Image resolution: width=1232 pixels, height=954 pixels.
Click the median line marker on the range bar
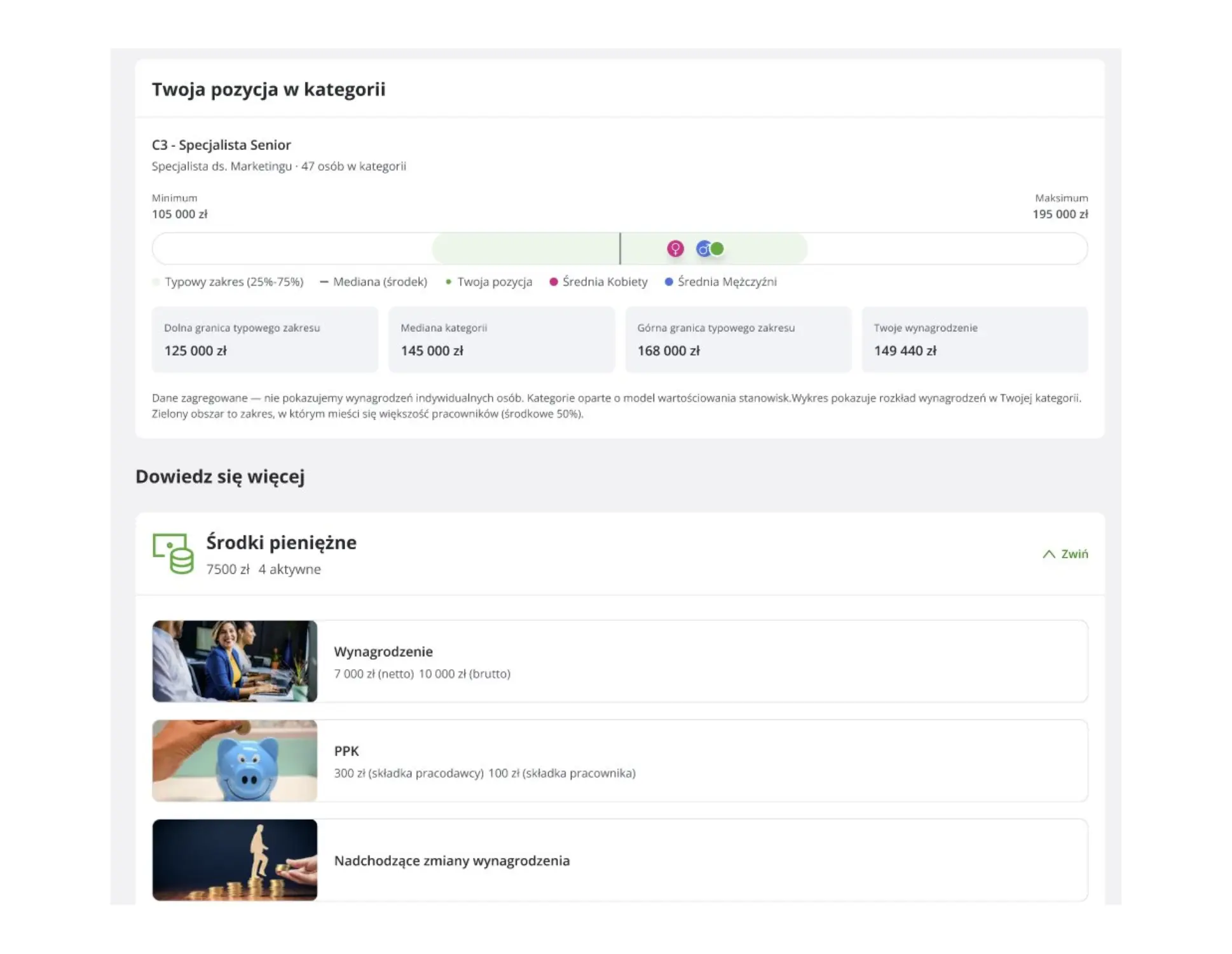pyautogui.click(x=620, y=249)
